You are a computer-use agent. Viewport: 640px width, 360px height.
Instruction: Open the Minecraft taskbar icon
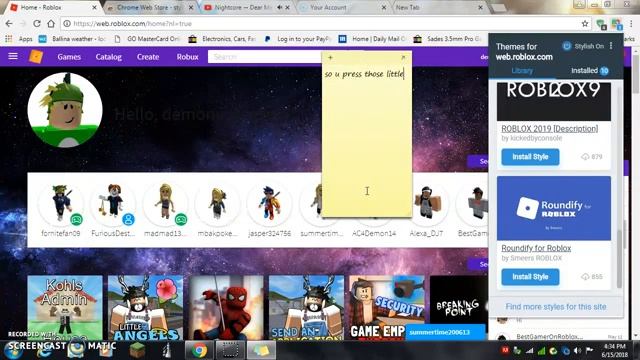pos(138,350)
